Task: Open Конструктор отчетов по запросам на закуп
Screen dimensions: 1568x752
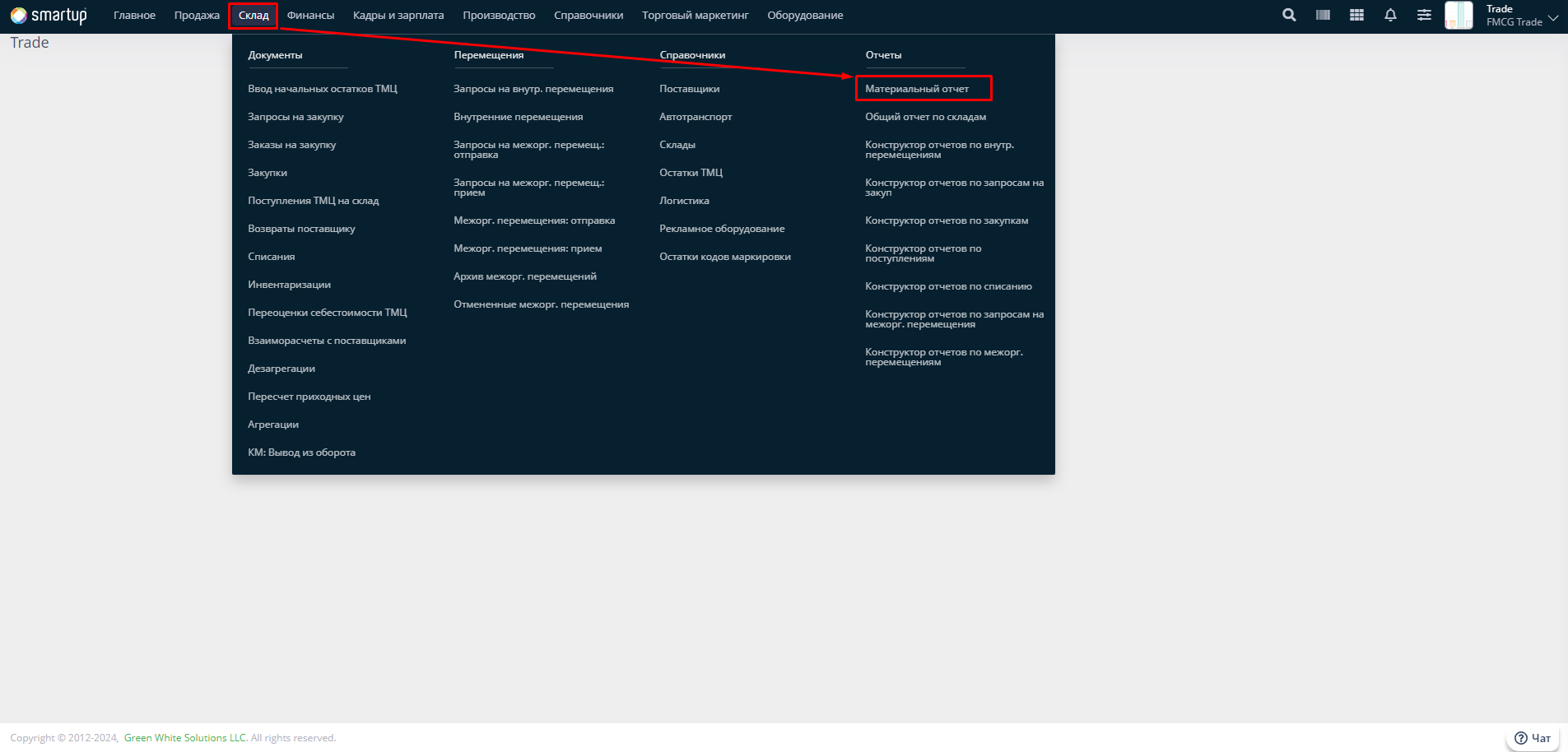Action: pos(955,188)
